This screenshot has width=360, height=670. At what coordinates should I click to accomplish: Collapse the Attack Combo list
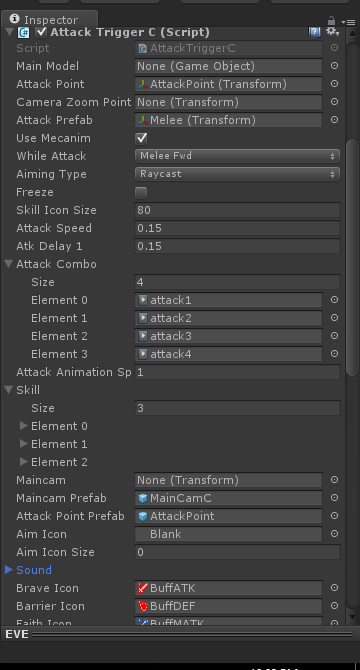pos(9,264)
